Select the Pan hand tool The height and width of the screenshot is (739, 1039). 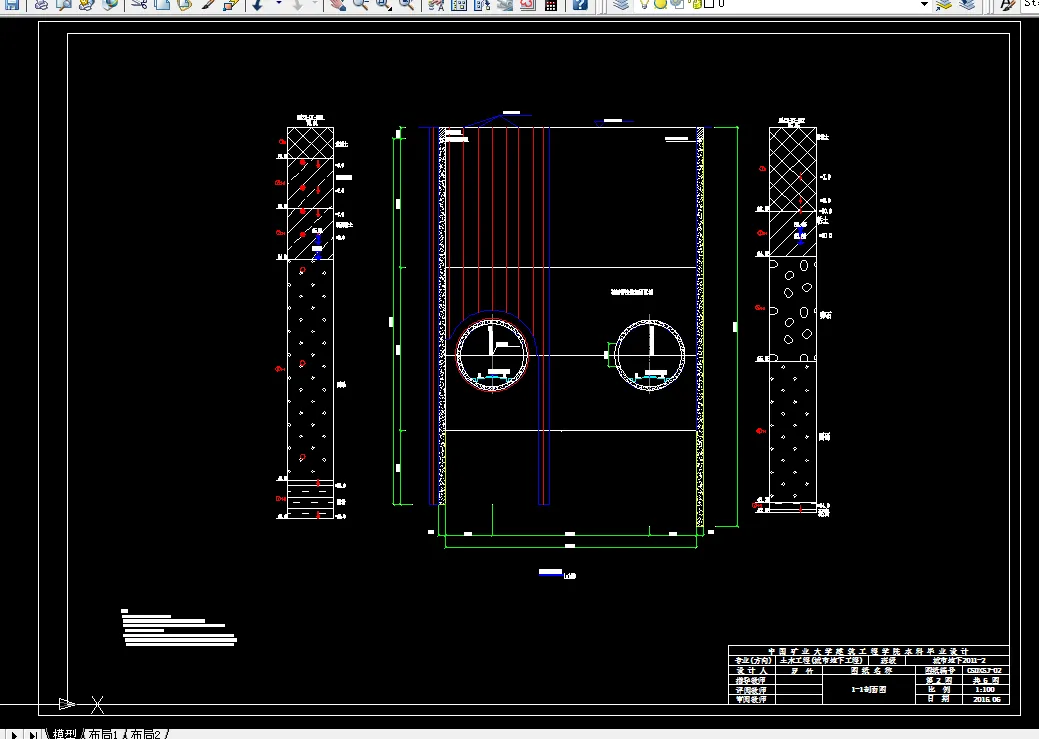pos(338,5)
